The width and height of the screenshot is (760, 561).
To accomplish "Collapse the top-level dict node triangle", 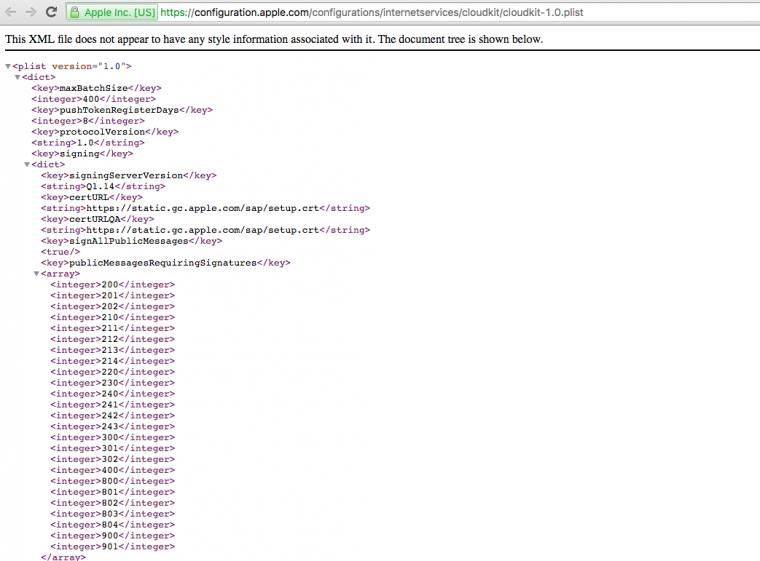I will (17, 77).
